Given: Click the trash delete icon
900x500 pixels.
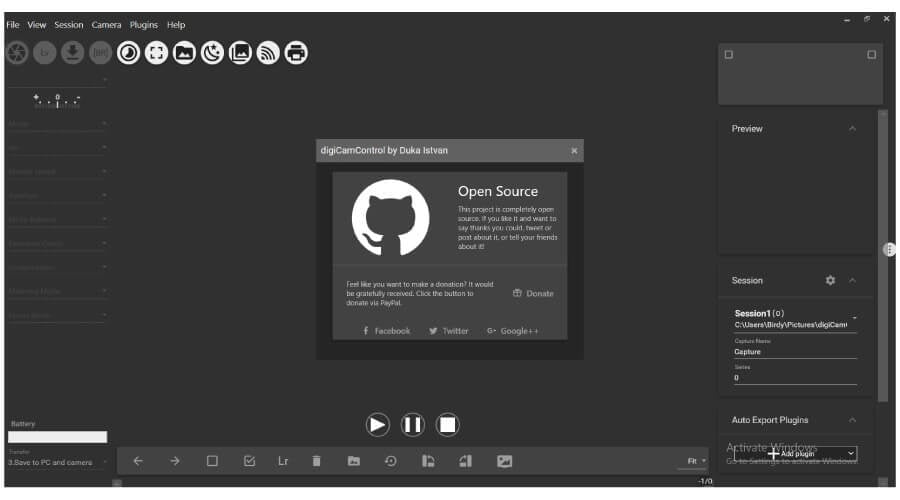Looking at the screenshot, I should coord(316,461).
